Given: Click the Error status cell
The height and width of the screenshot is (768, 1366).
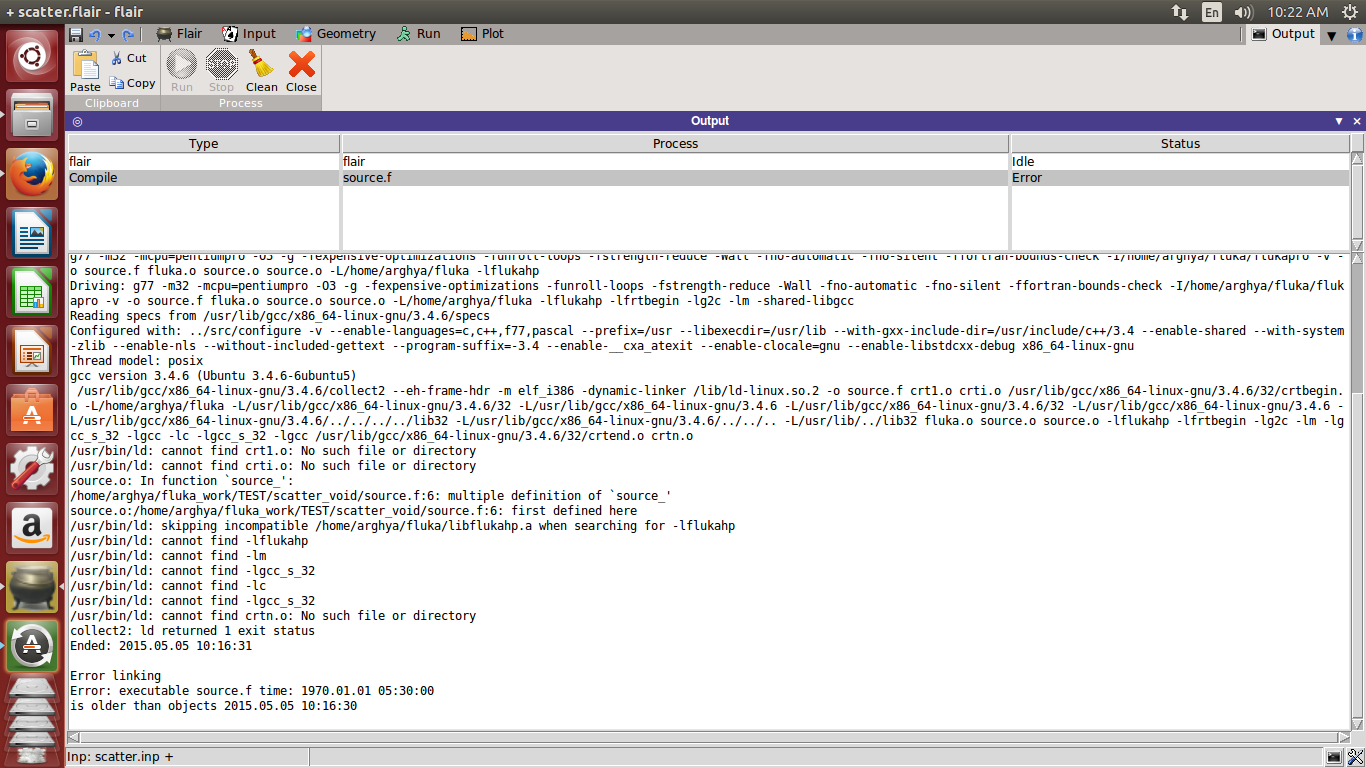Looking at the screenshot, I should (x=1180, y=178).
